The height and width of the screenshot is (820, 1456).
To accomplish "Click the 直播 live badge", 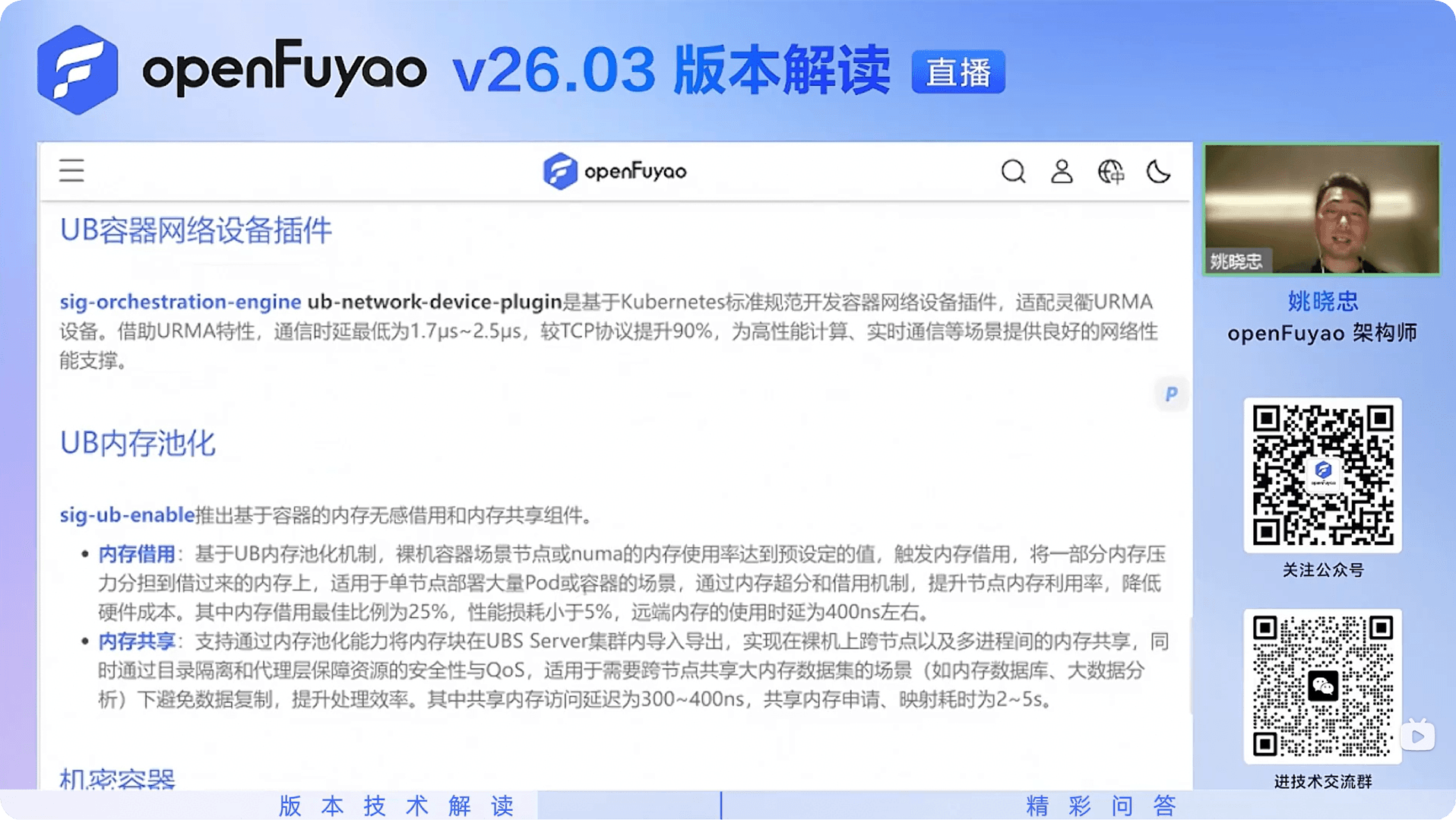I will [958, 72].
